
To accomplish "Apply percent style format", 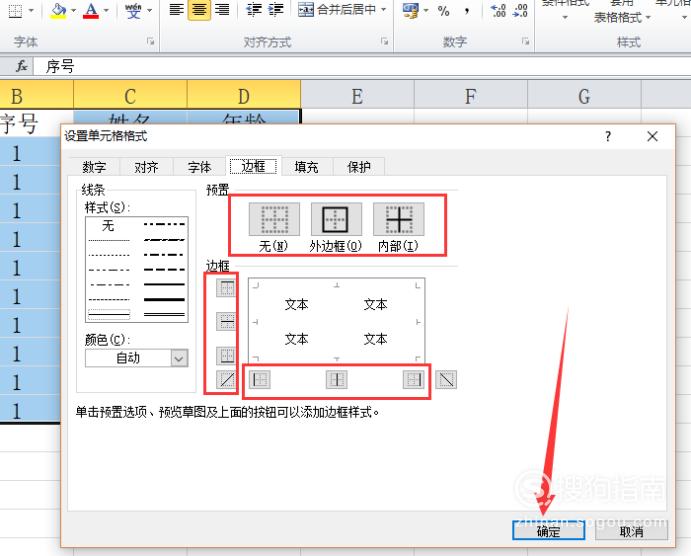I will (x=443, y=11).
